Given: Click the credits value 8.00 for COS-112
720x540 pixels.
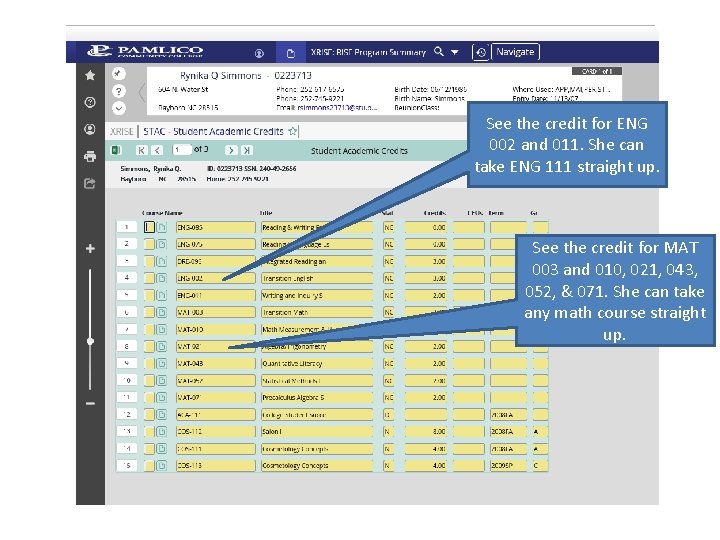Looking at the screenshot, I should [426, 431].
